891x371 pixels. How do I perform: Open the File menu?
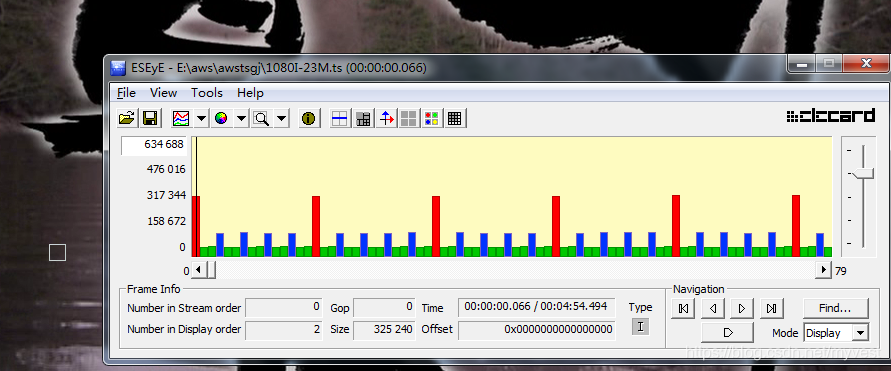click(x=126, y=93)
